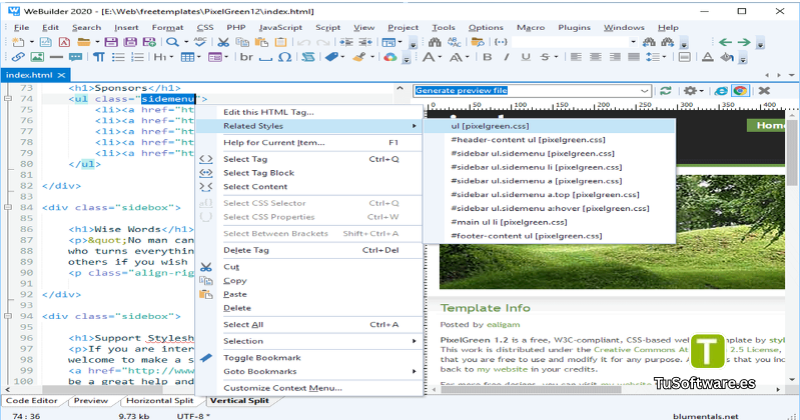Switch to the Preview tab
Viewport: 800px width, 420px height.
click(91, 401)
